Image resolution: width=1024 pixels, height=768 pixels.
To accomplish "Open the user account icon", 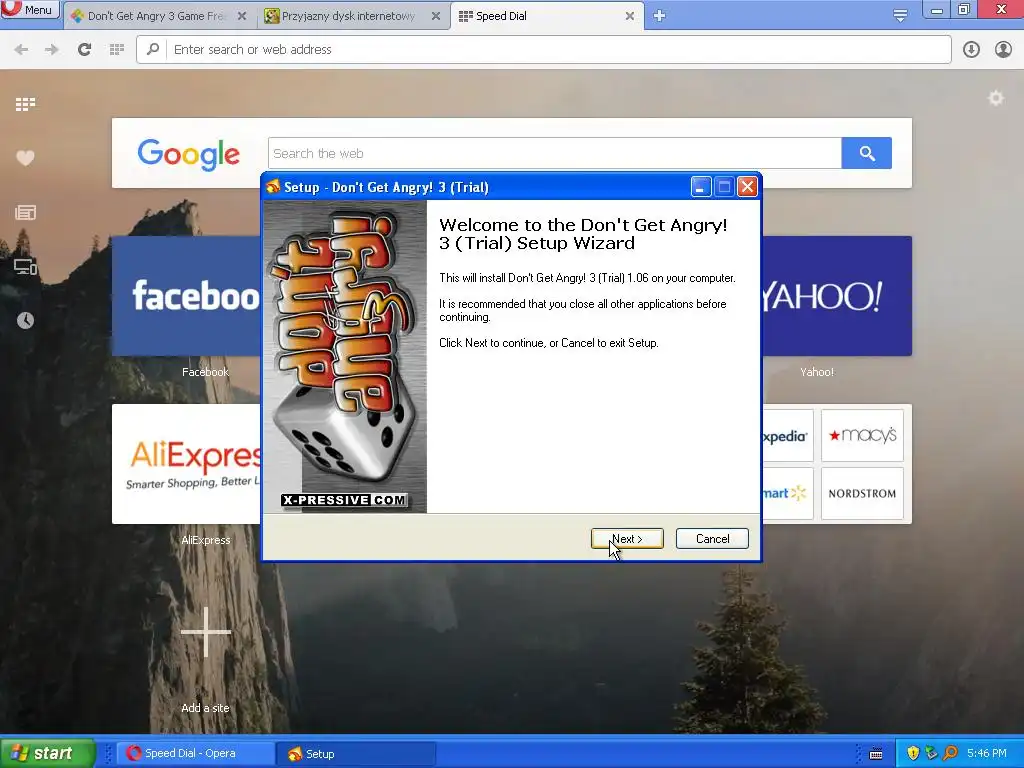I will point(1003,50).
